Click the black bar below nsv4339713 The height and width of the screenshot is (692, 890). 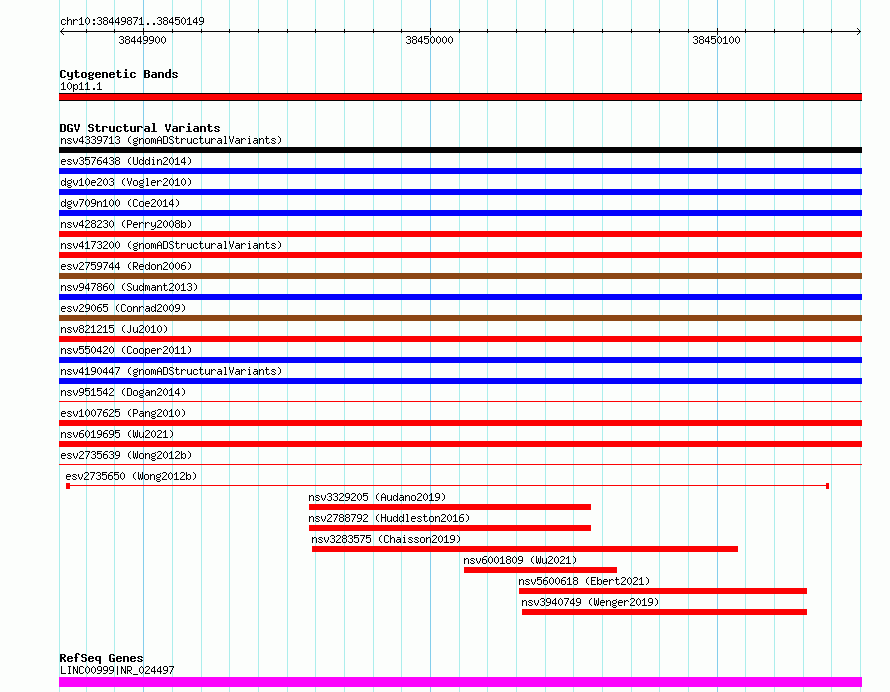[460, 150]
